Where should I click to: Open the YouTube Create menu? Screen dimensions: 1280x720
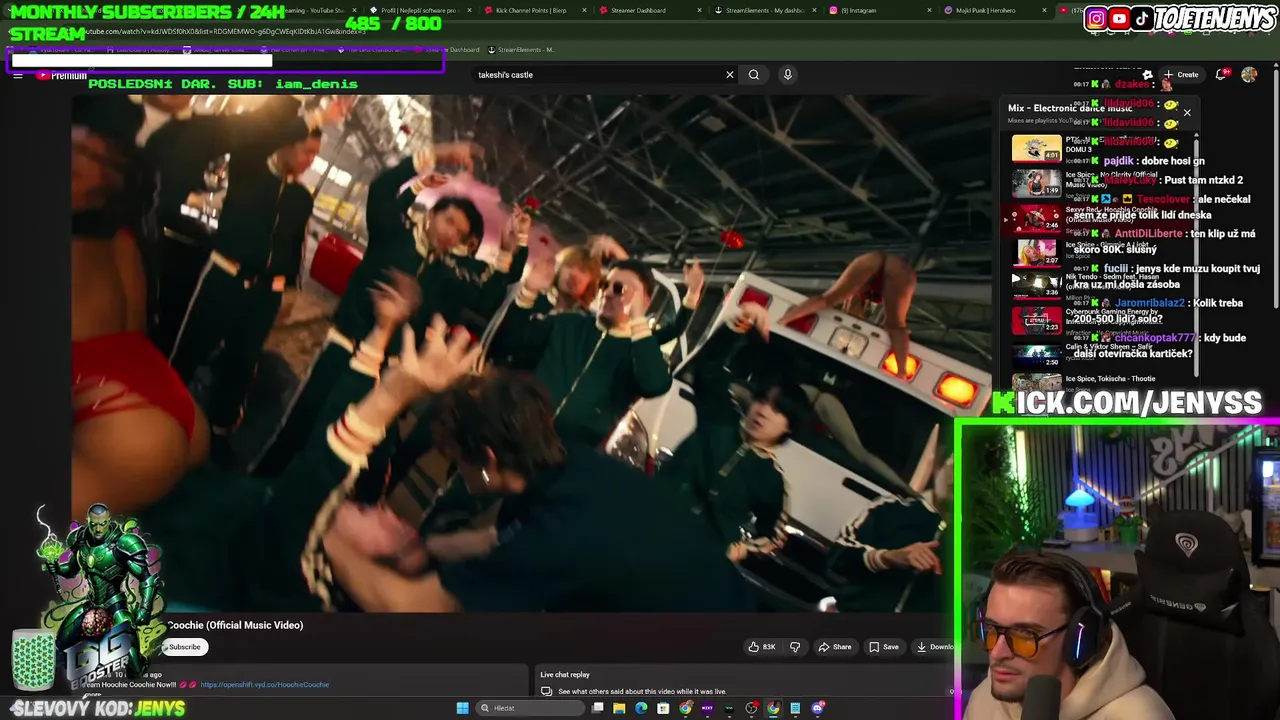pos(1181,74)
